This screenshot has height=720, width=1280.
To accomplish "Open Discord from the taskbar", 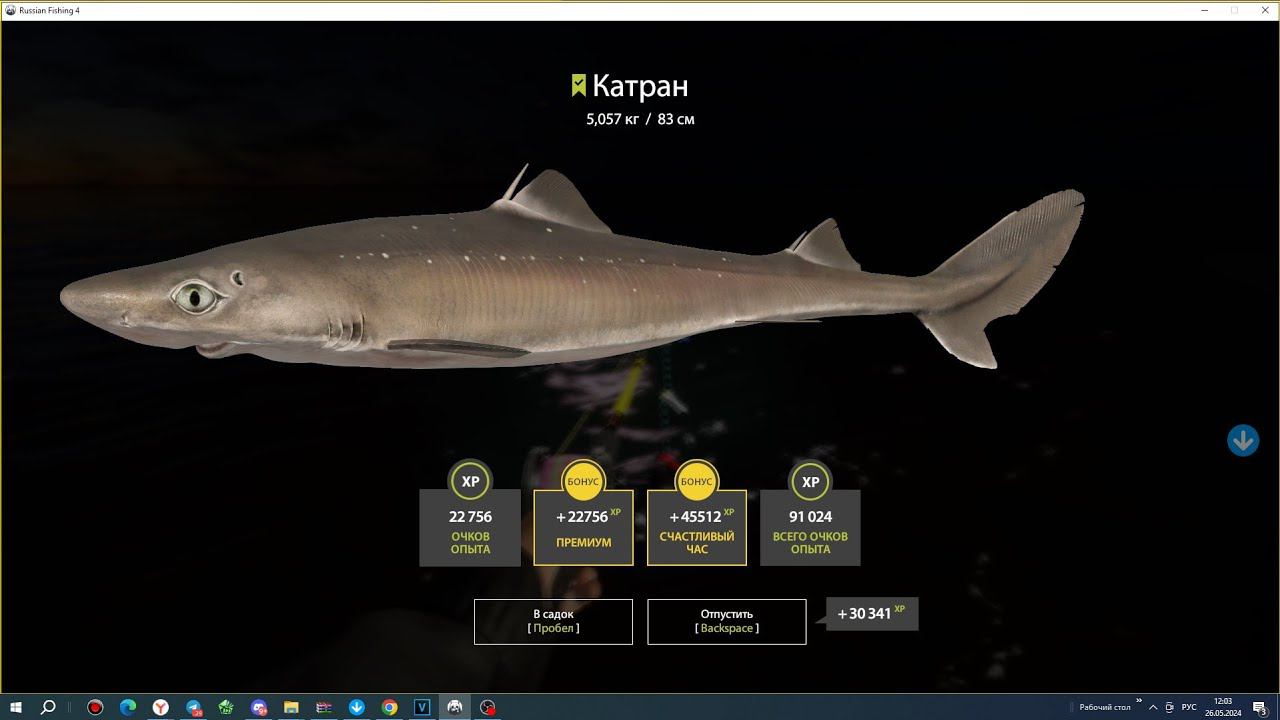I will coord(259,707).
